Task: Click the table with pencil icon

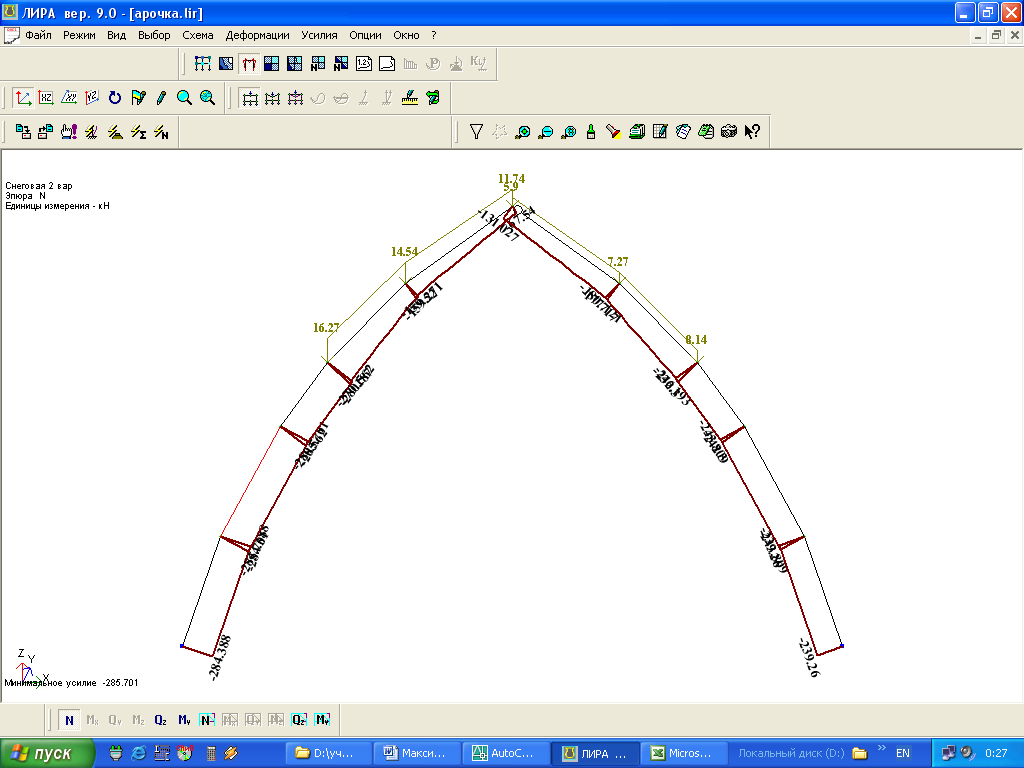Action: 660,132
